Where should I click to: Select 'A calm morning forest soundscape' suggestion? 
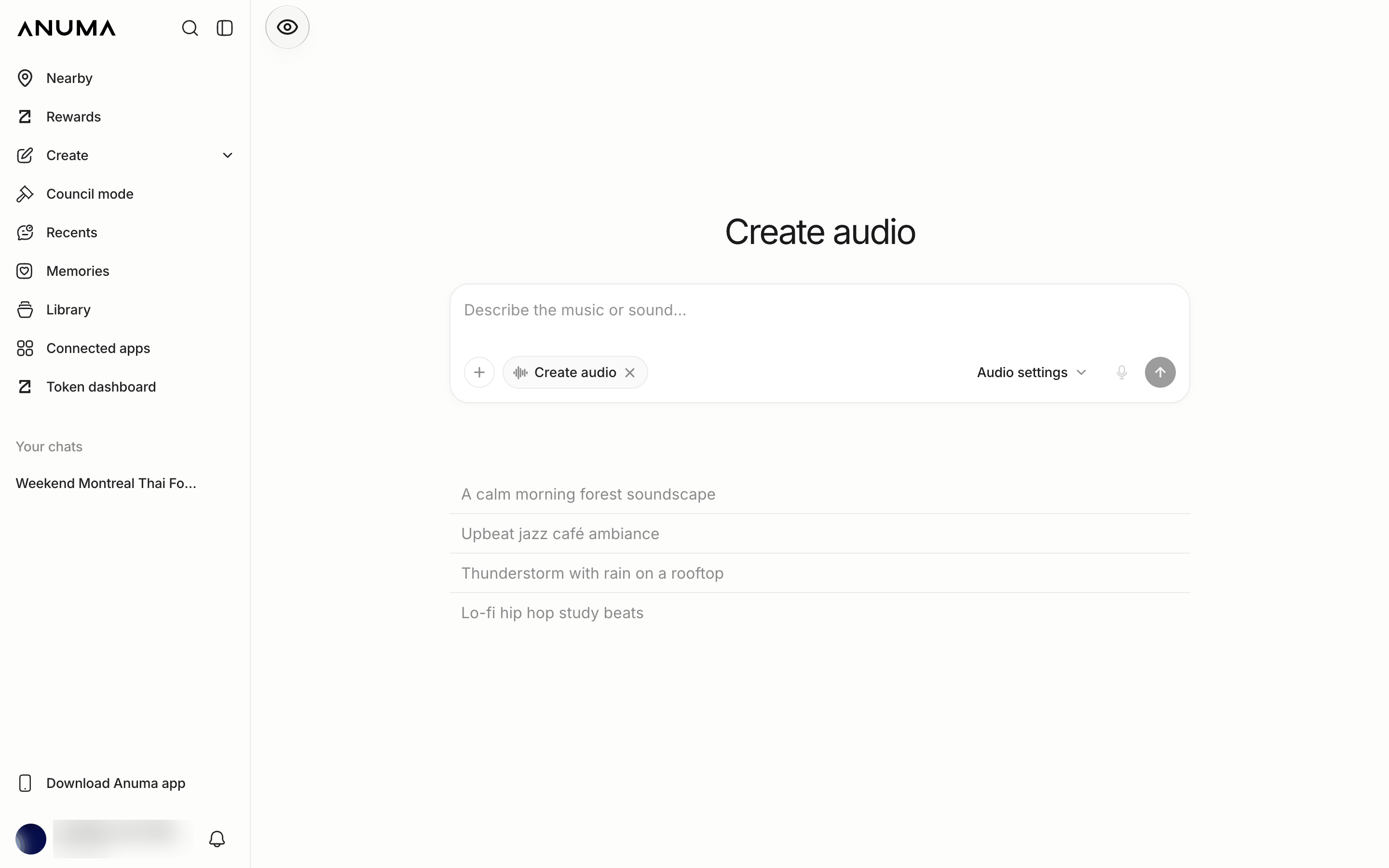[819, 494]
